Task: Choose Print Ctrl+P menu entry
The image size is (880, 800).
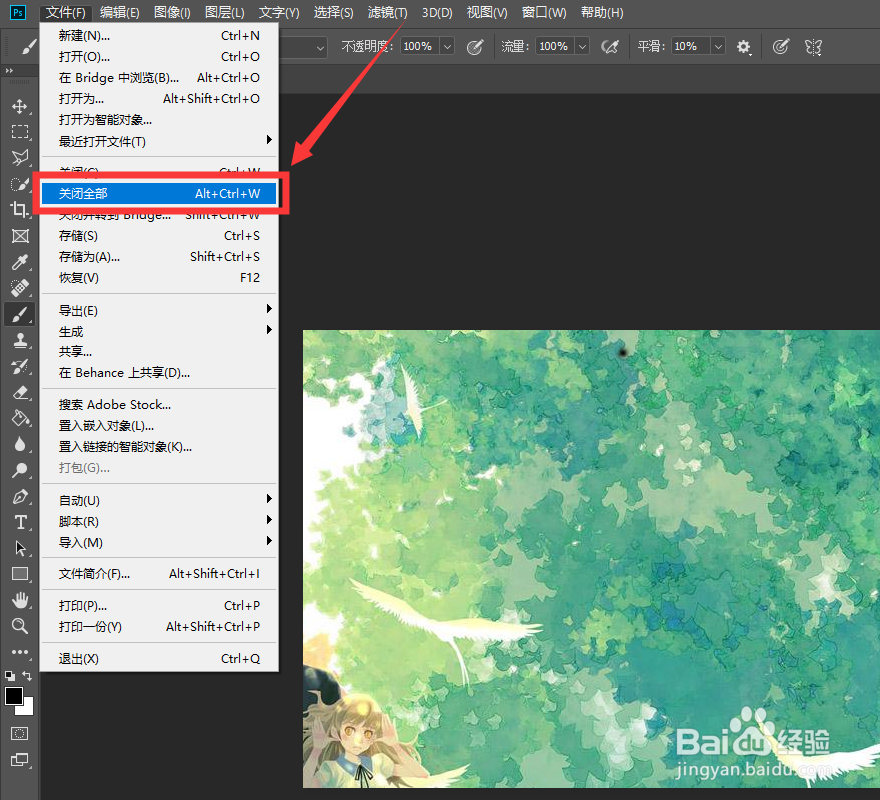Action: 159,606
